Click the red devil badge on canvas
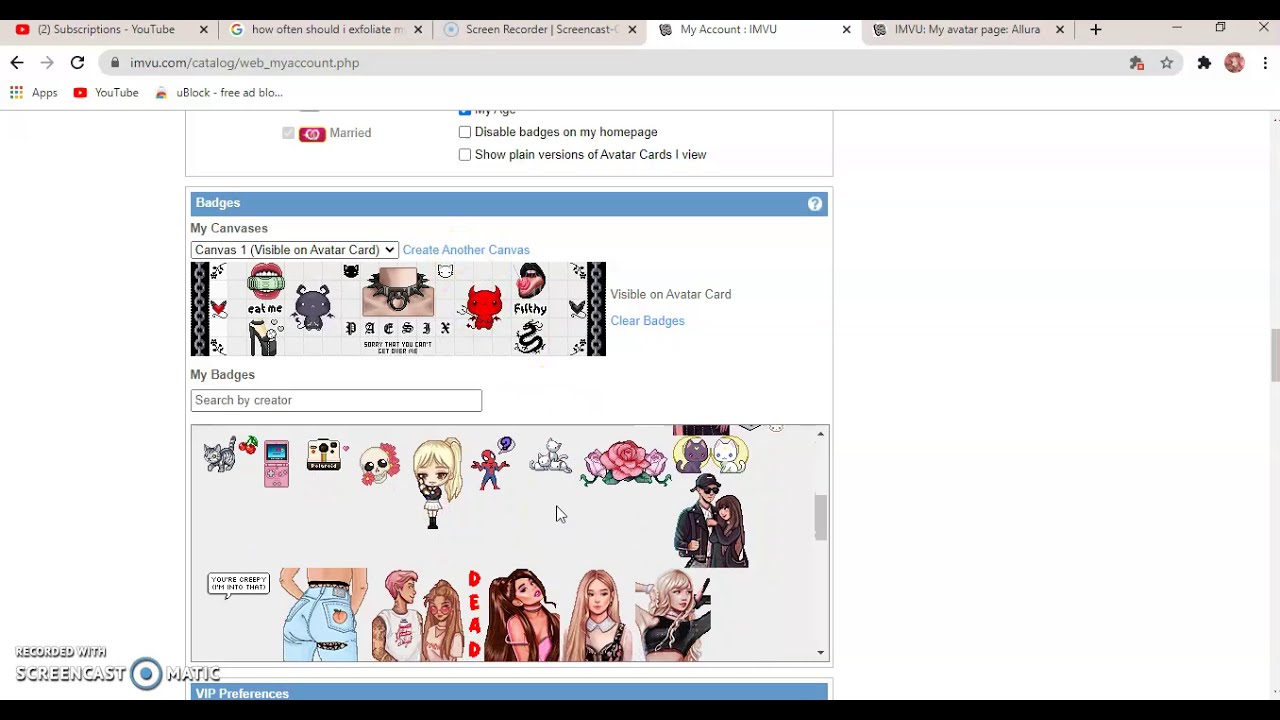The height and width of the screenshot is (720, 1280). (484, 308)
